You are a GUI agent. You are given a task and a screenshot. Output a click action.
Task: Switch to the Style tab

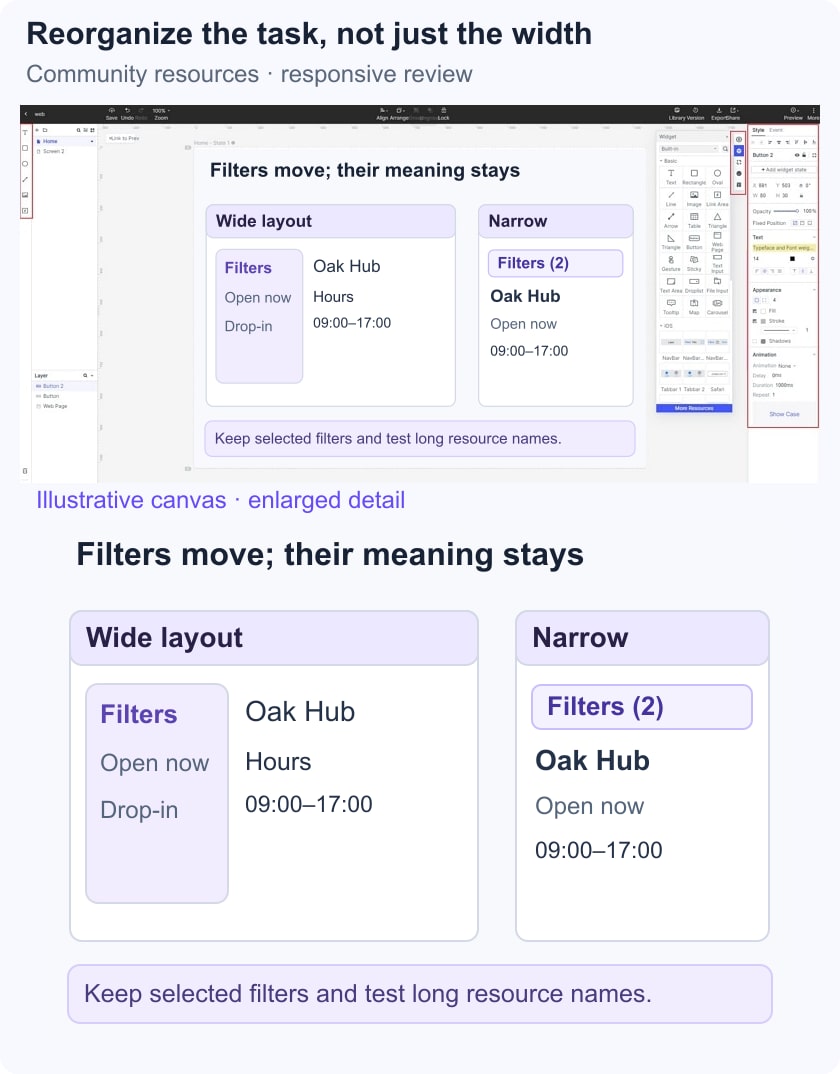[758, 130]
